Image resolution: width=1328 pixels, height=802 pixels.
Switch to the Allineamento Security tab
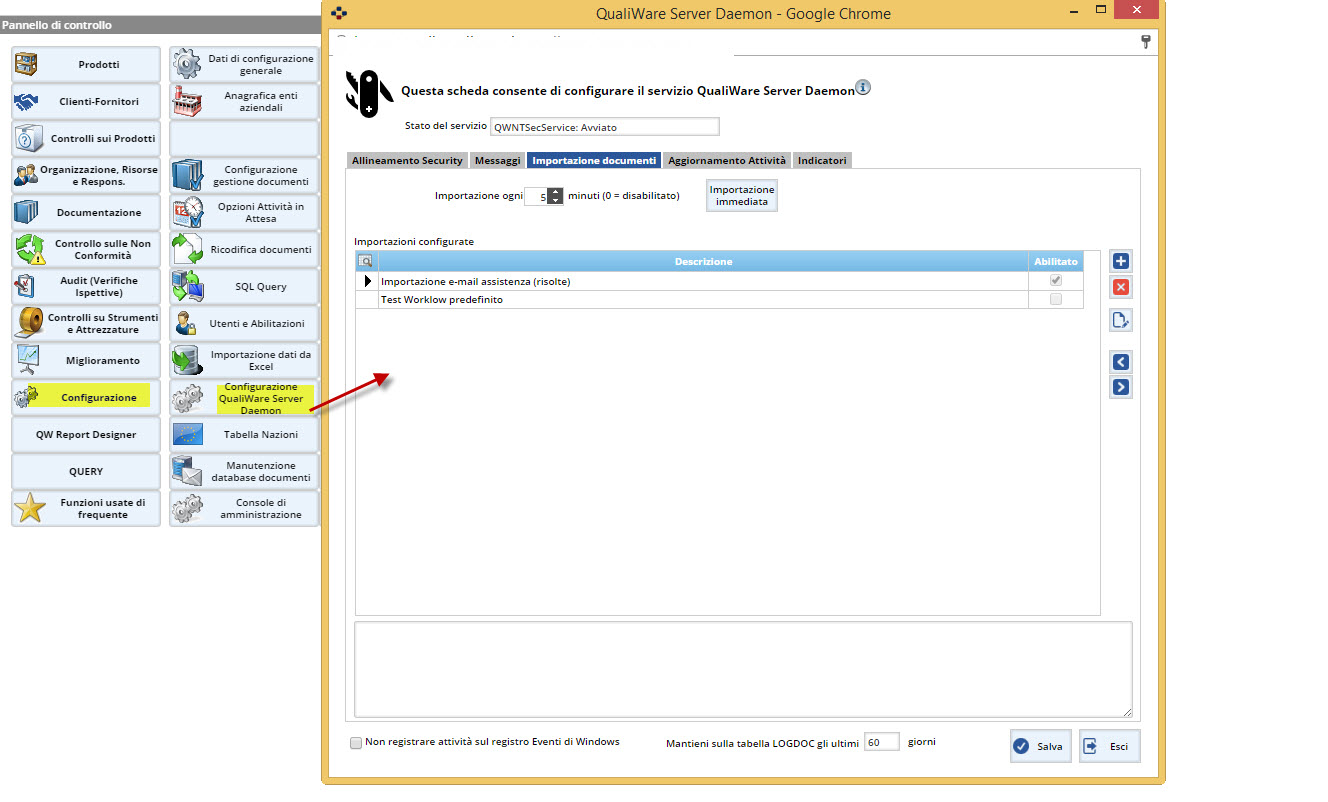pyautogui.click(x=407, y=160)
